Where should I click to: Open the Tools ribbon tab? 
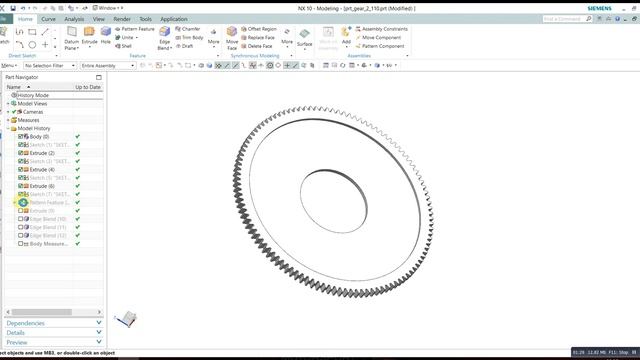click(x=145, y=19)
